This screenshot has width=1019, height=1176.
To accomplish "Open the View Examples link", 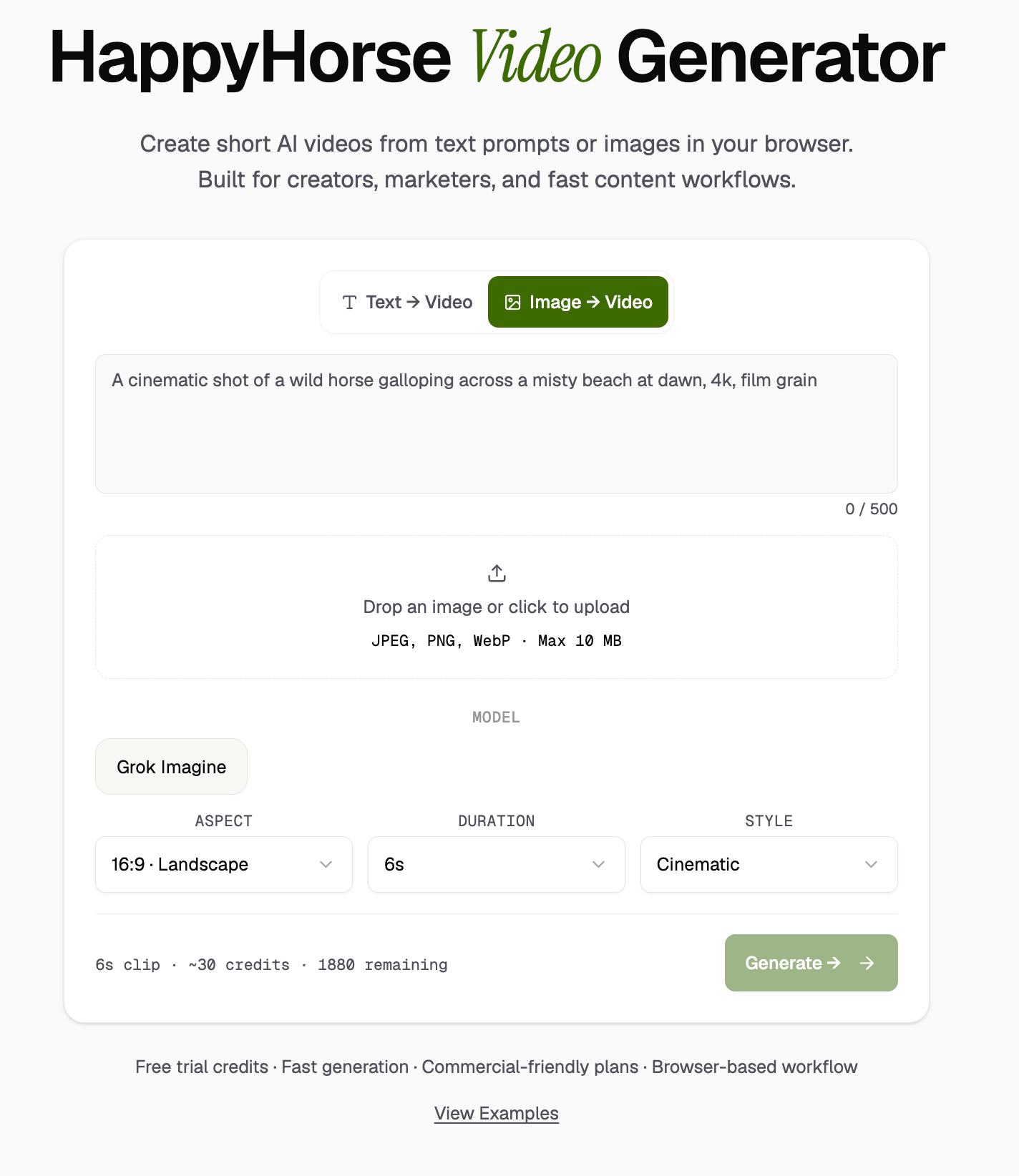I will [496, 1113].
